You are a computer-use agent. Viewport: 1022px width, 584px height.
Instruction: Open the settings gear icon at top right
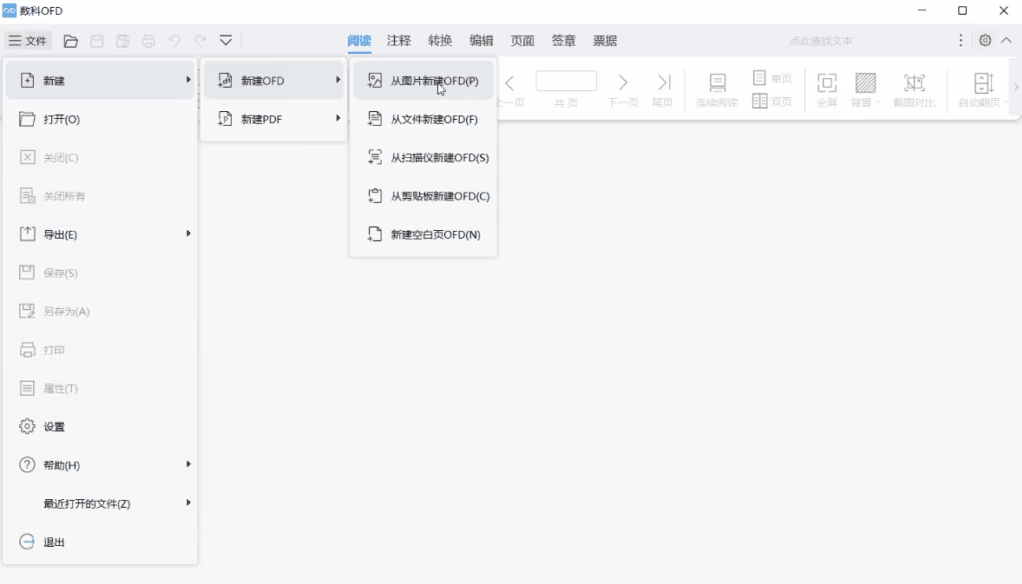pyautogui.click(x=985, y=41)
